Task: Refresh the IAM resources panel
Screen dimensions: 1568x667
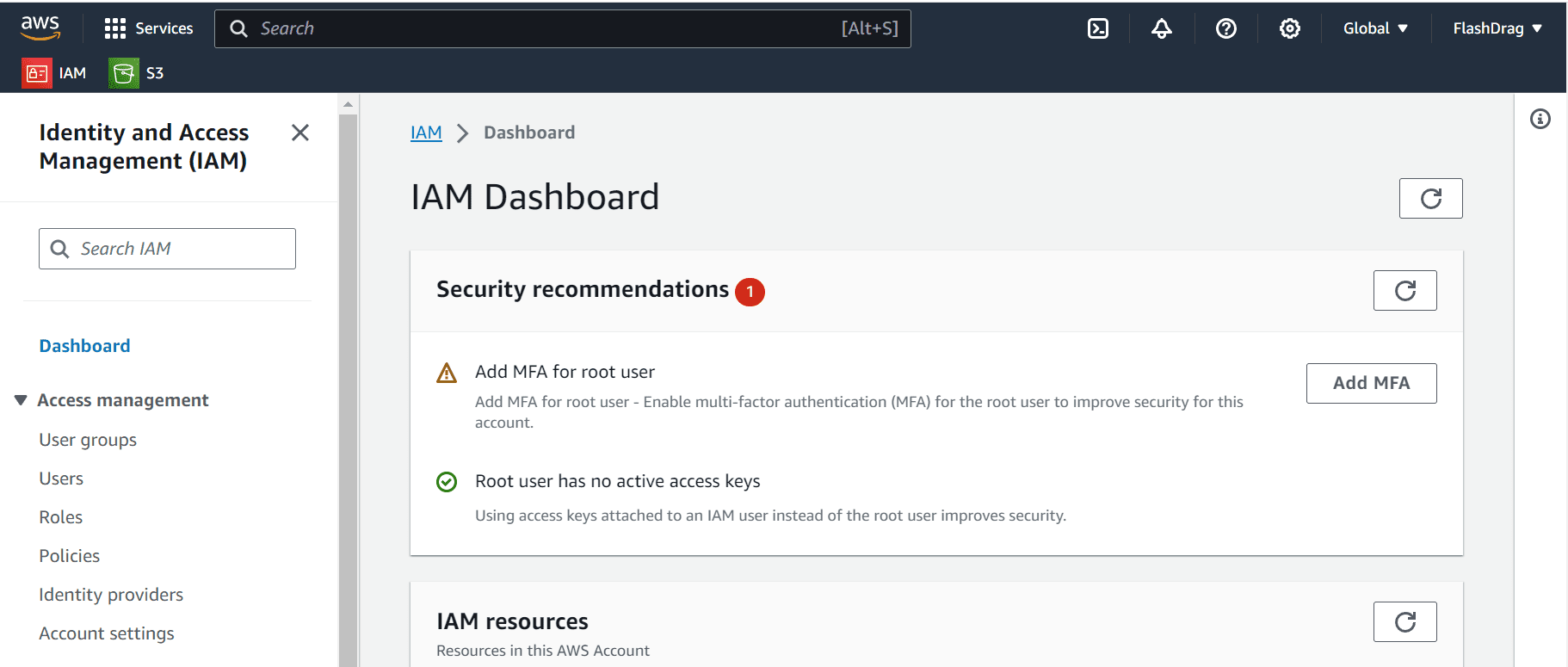Action: [x=1404, y=621]
